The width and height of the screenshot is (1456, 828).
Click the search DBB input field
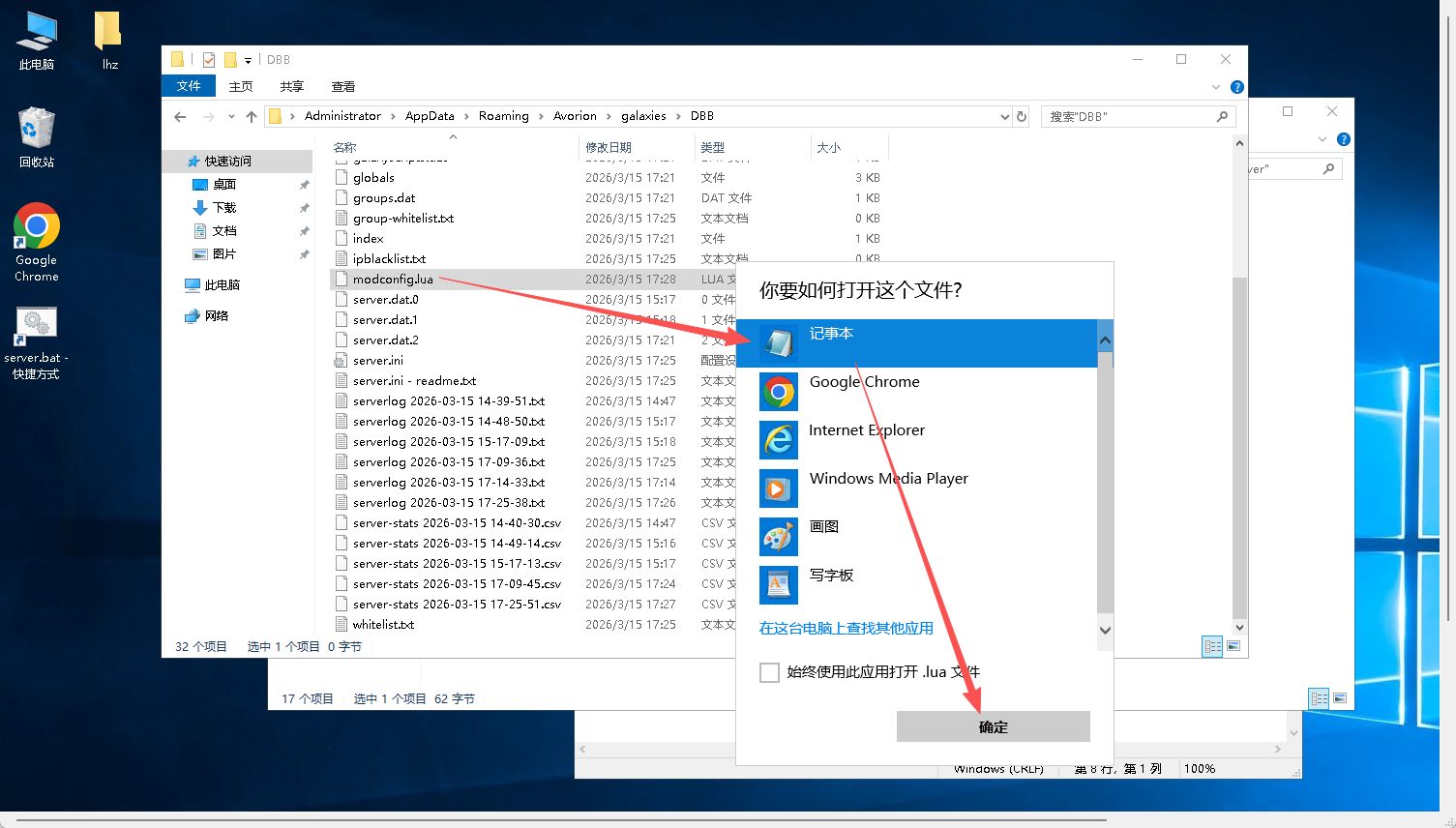1127,116
